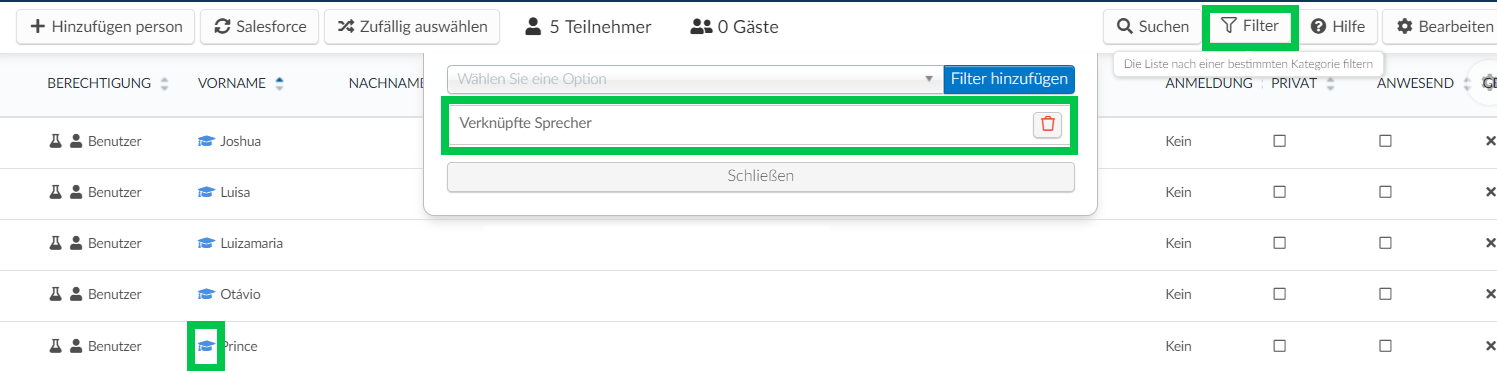Screen dimensions: 1497x371
Task: Sort by the Vorname column arrows
Action: 279,83
